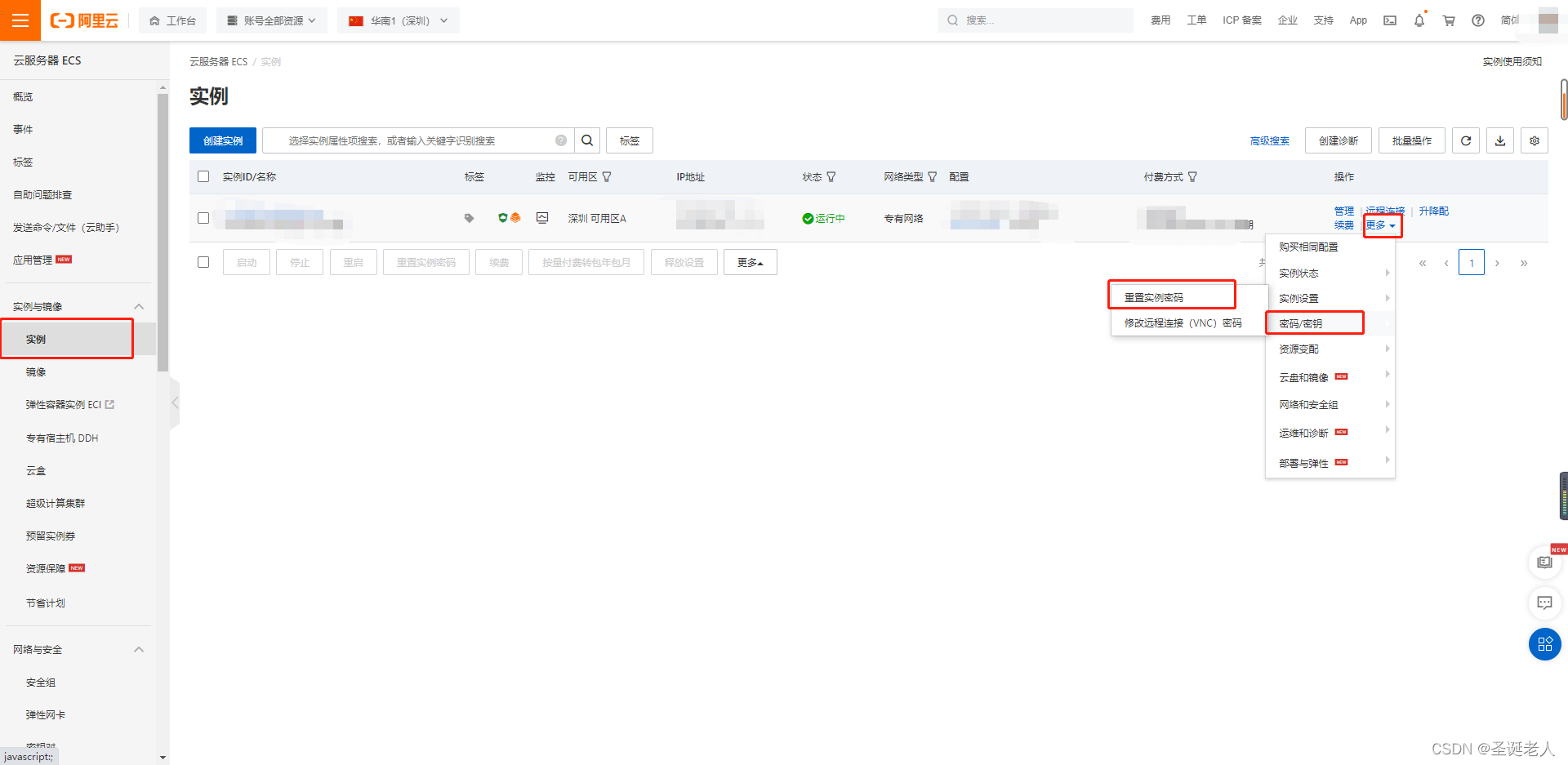The height and width of the screenshot is (765, 1568).
Task: Refresh the instance list
Action: click(1466, 140)
